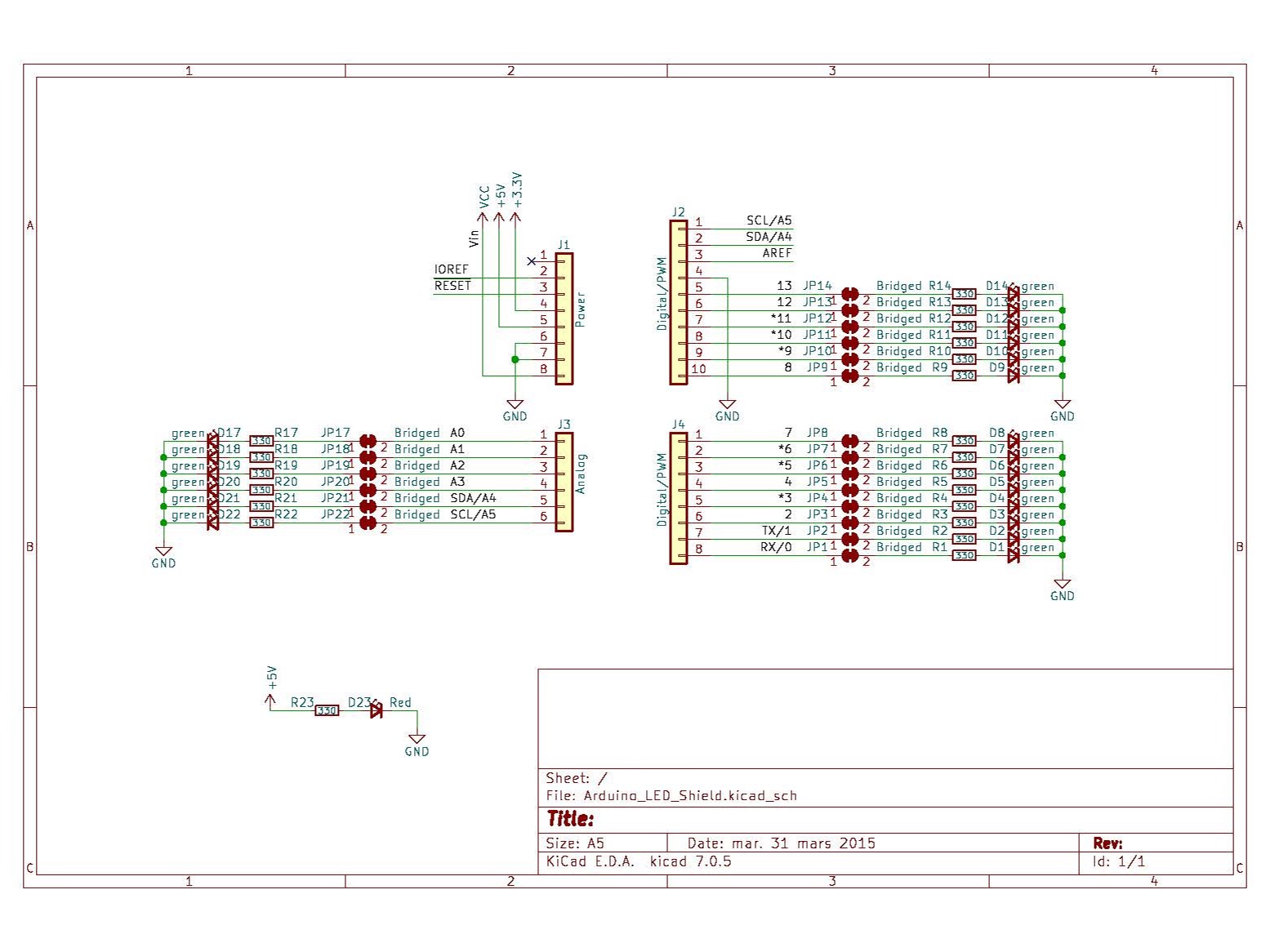Click the J2 Digital/PWM connector body

[x=679, y=302]
